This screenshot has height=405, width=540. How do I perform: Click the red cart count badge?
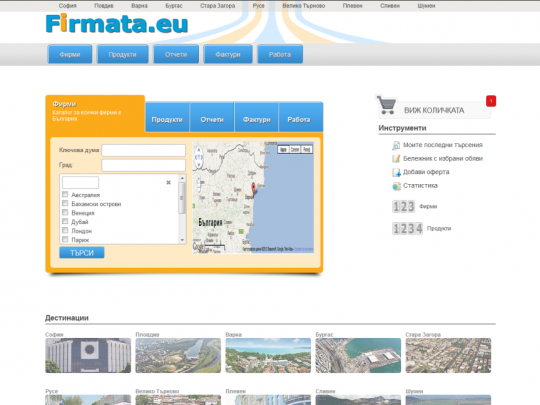pyautogui.click(x=491, y=101)
